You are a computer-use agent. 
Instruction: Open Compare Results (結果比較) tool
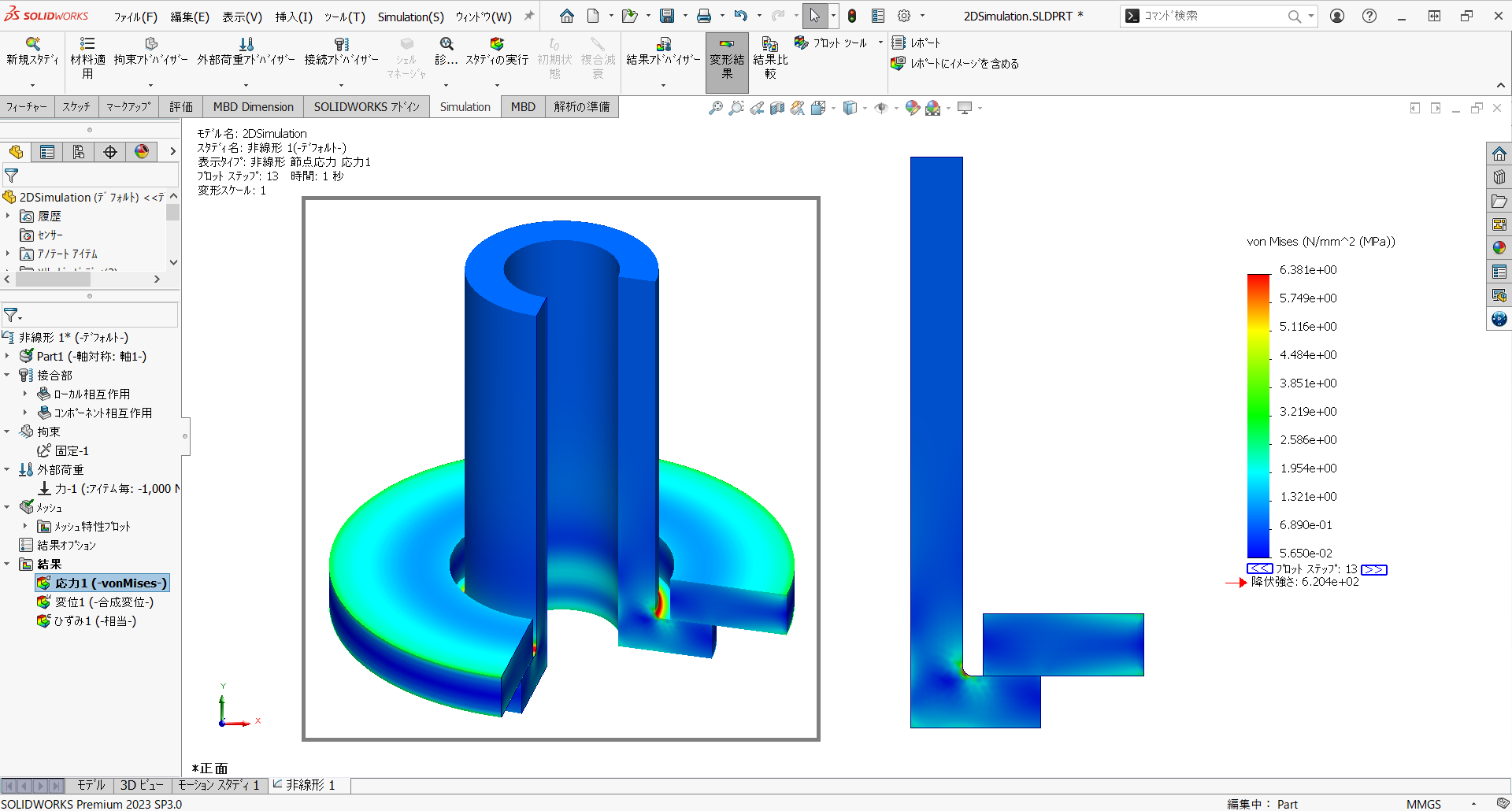click(x=770, y=58)
